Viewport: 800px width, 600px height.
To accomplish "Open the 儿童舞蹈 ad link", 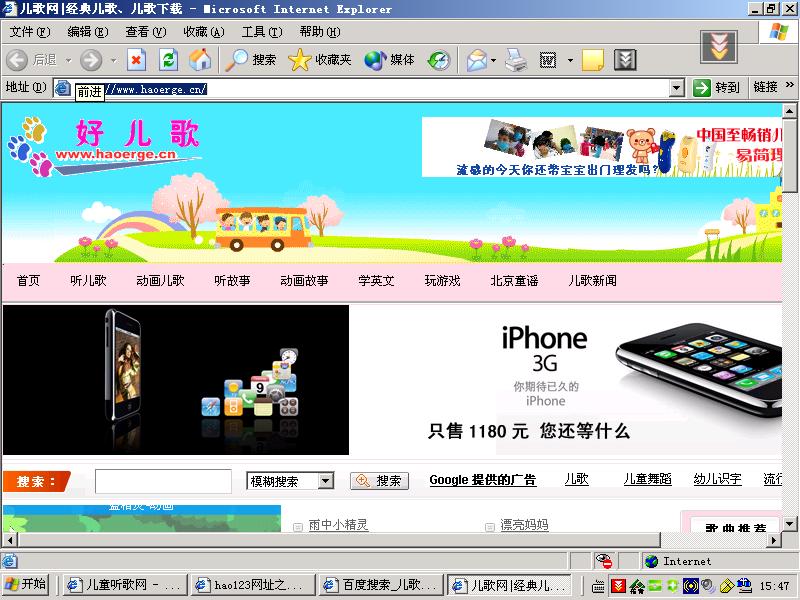I will pos(647,479).
